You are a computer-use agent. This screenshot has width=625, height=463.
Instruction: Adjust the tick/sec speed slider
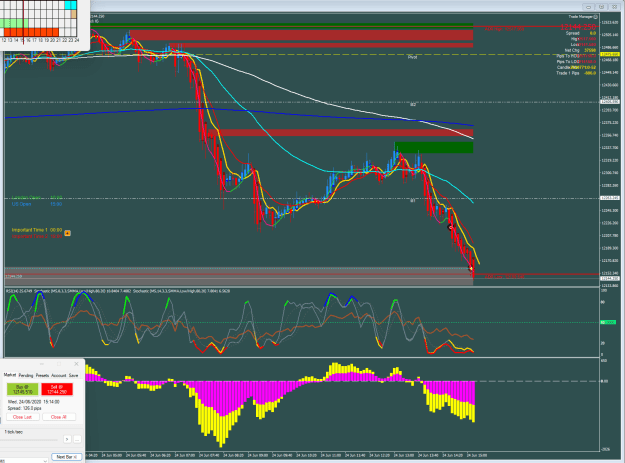point(30,439)
